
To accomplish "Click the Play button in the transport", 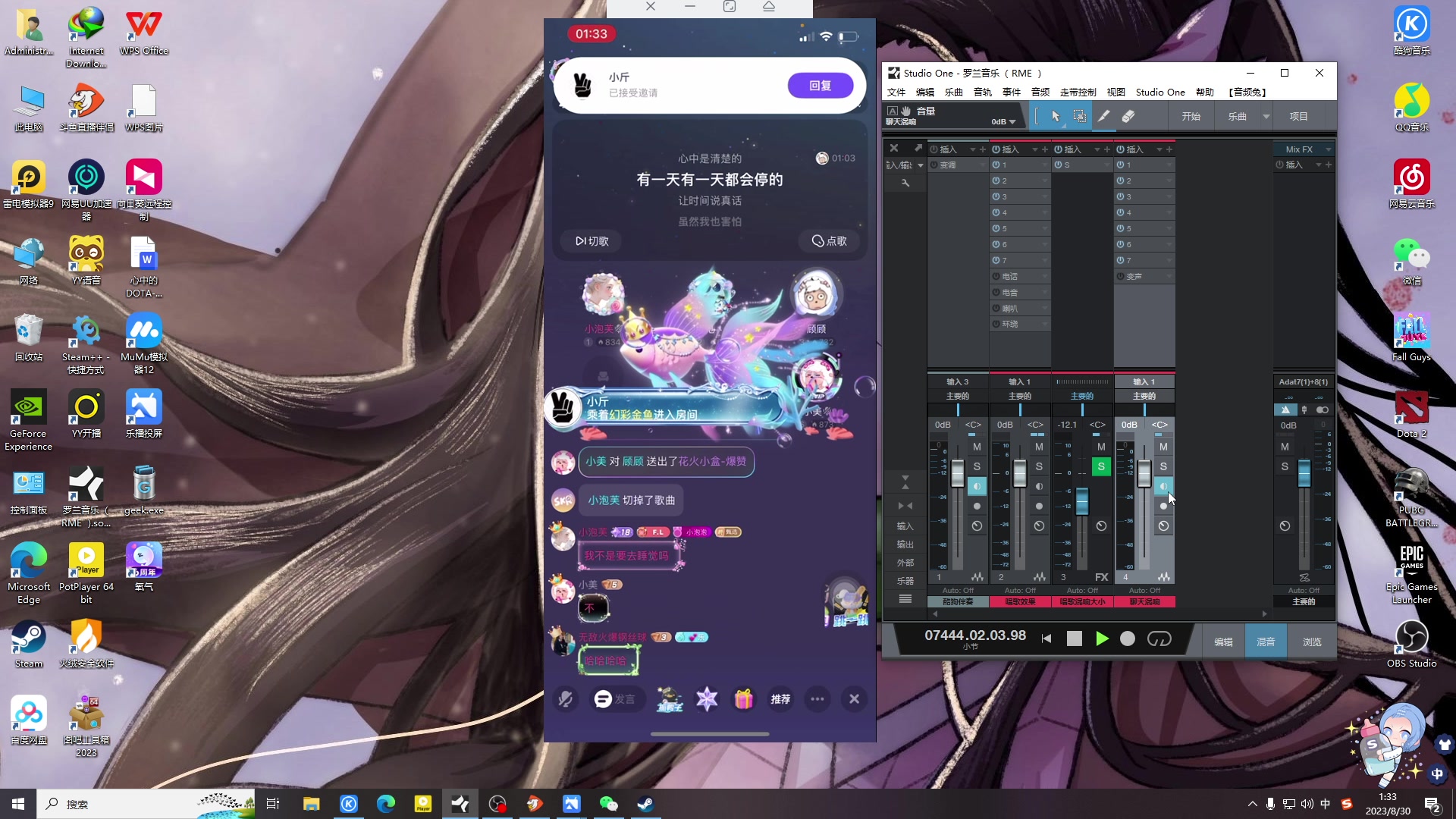I will (x=1102, y=639).
